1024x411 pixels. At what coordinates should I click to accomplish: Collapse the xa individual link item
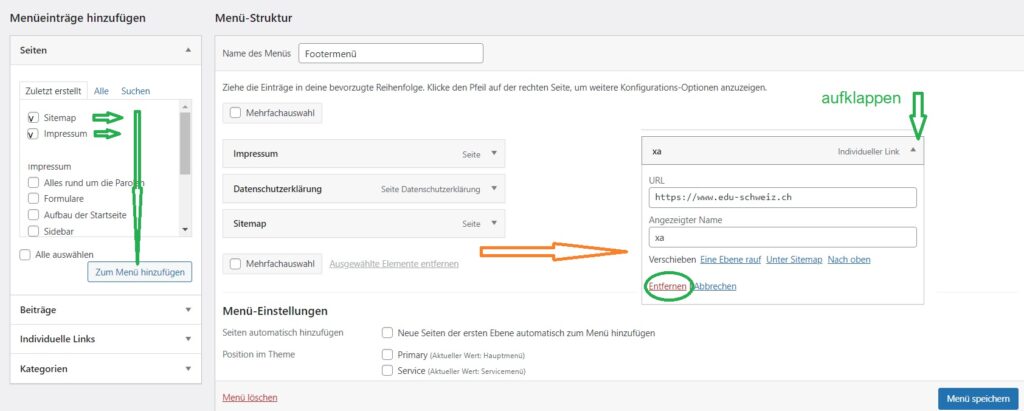click(912, 151)
